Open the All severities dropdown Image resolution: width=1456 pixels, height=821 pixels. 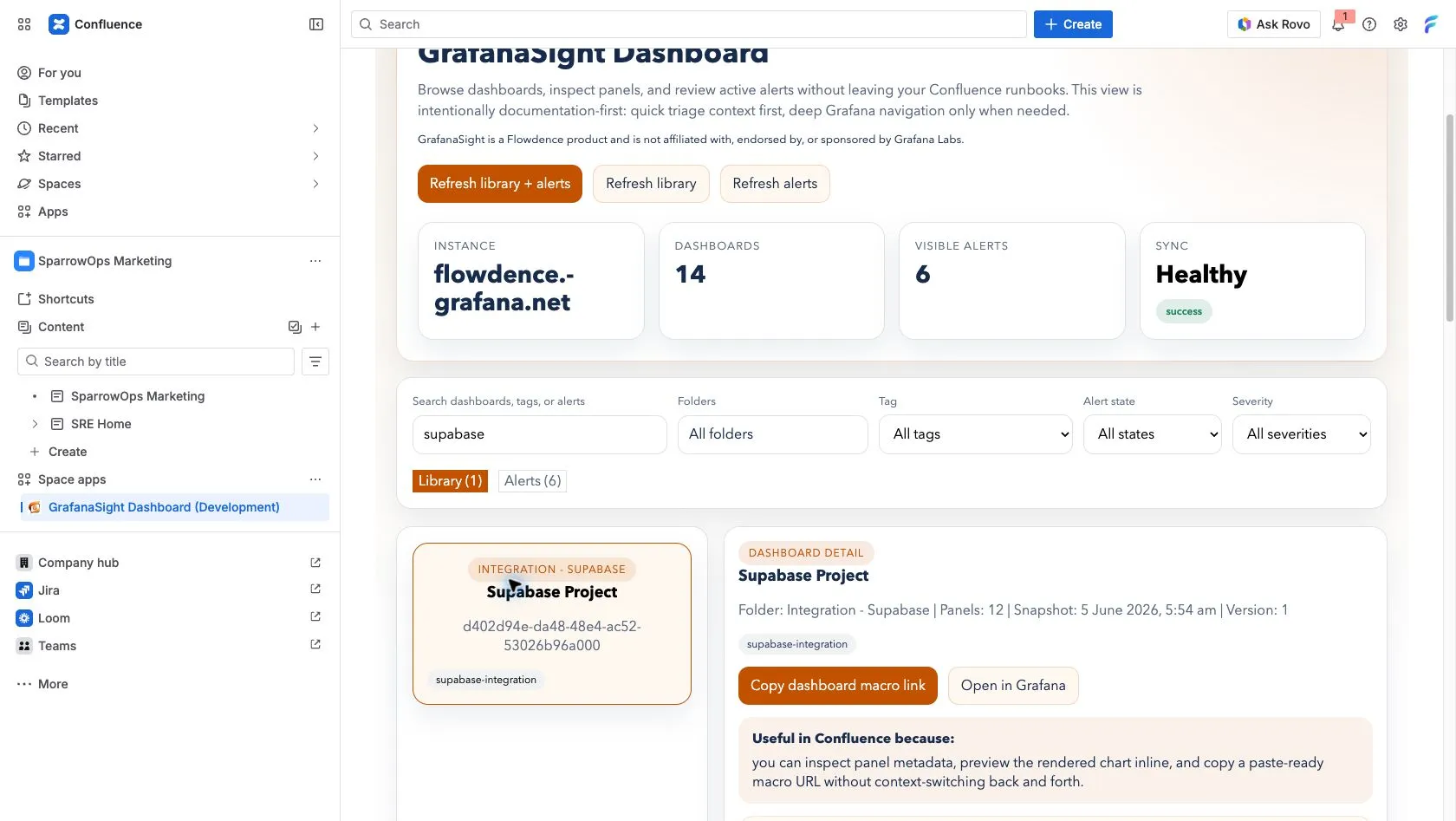(x=1302, y=434)
